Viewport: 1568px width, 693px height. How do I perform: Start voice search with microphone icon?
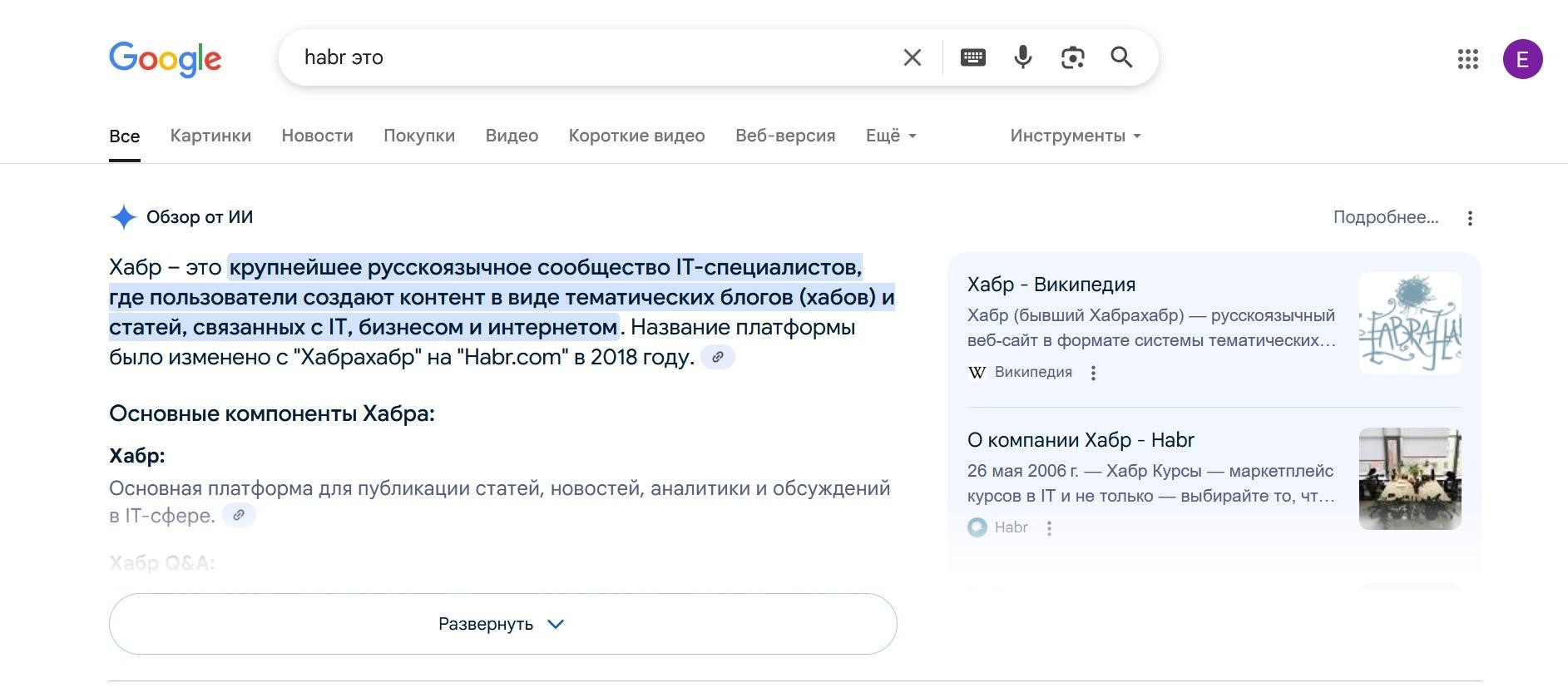point(1022,57)
